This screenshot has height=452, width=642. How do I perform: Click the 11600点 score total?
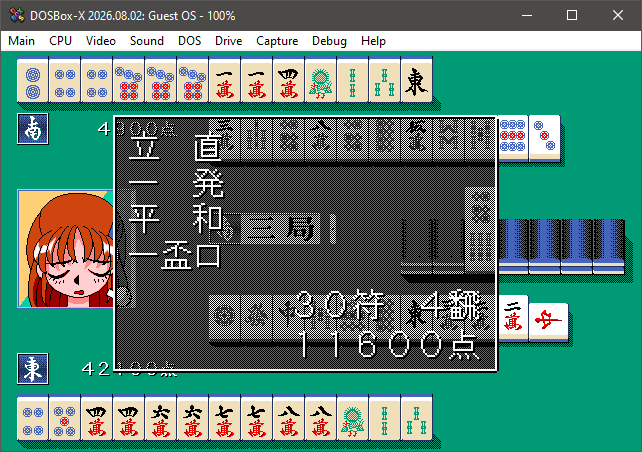(x=388, y=345)
